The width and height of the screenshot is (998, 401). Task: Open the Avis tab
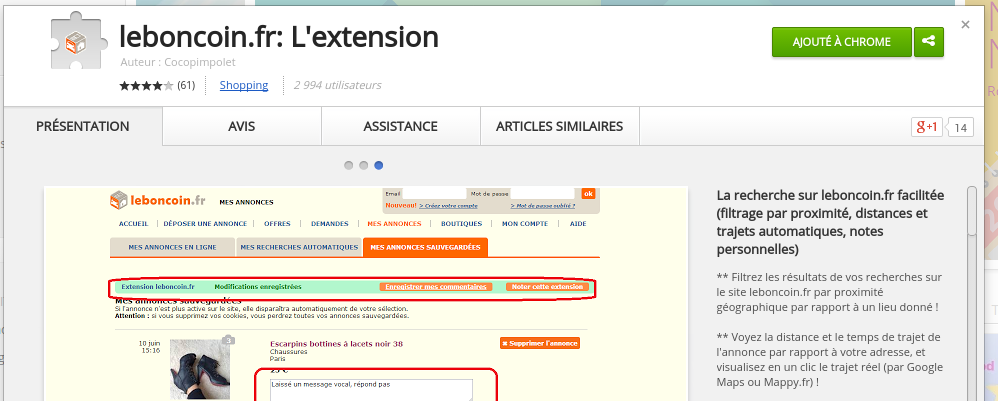click(242, 126)
